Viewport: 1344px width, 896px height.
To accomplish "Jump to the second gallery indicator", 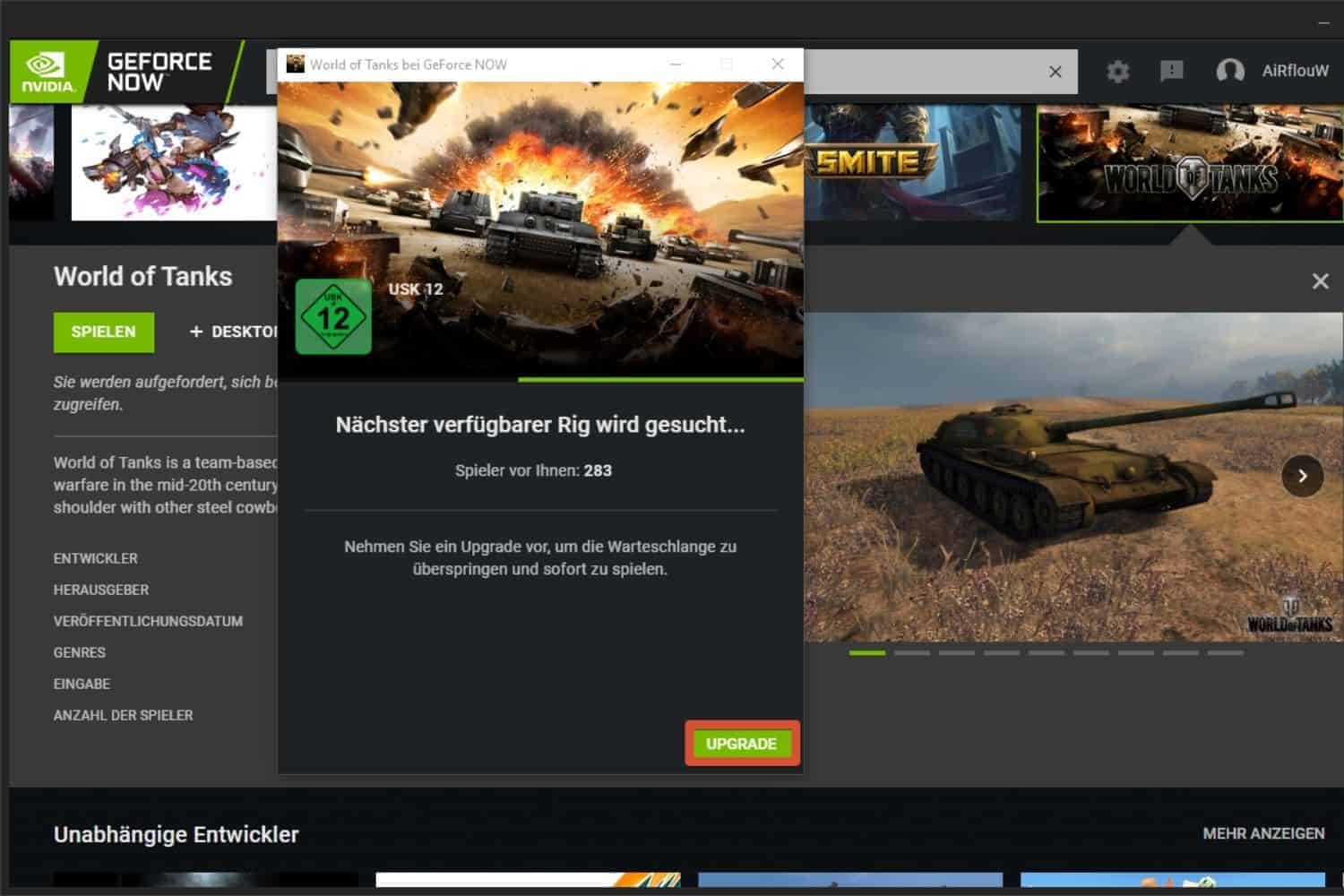I will coord(912,653).
